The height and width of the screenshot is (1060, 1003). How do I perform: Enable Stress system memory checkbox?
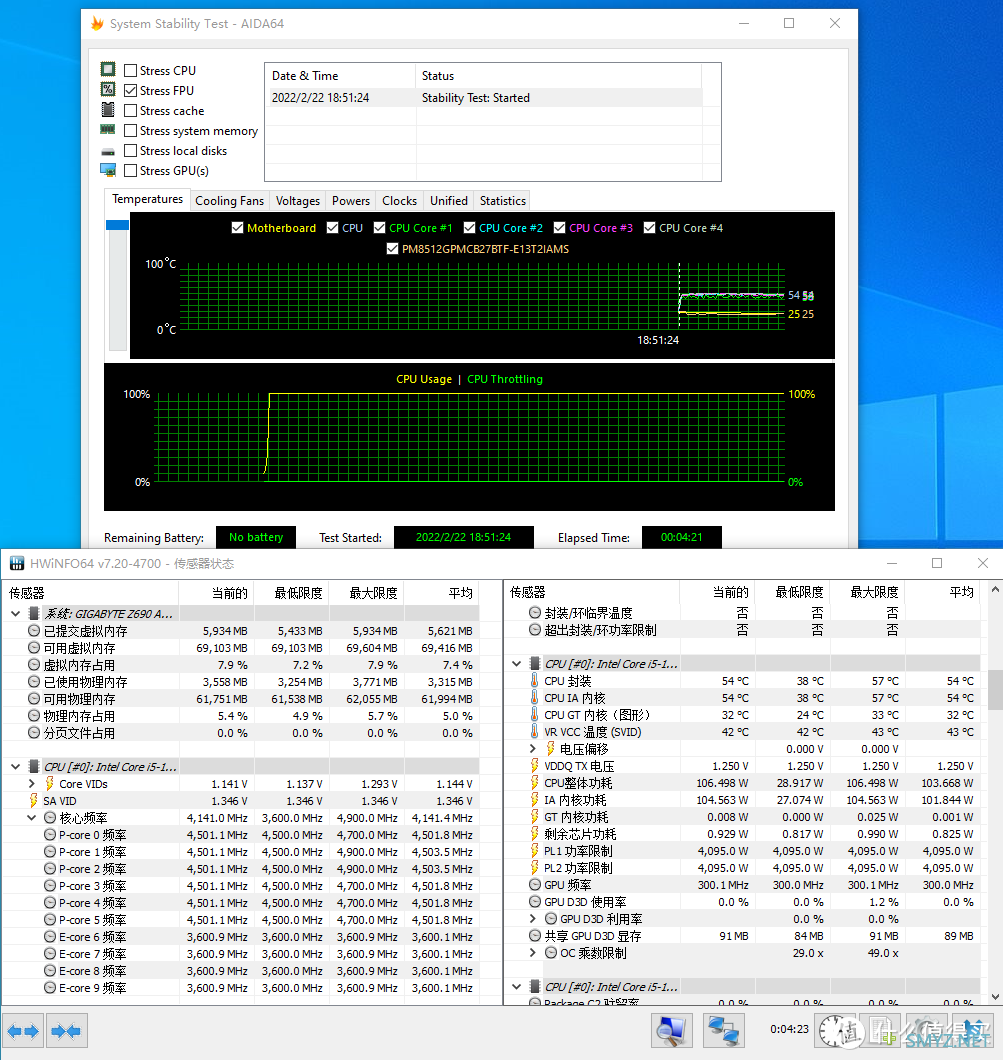pyautogui.click(x=131, y=130)
